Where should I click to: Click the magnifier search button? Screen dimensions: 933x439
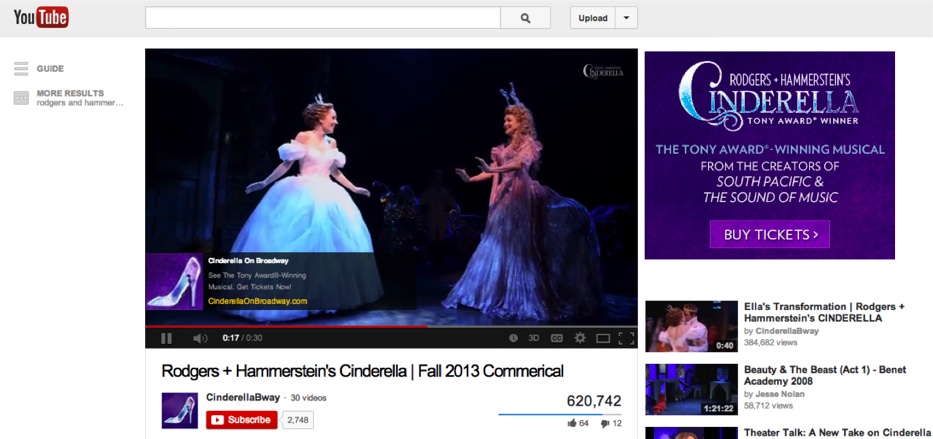pyautogui.click(x=525, y=18)
